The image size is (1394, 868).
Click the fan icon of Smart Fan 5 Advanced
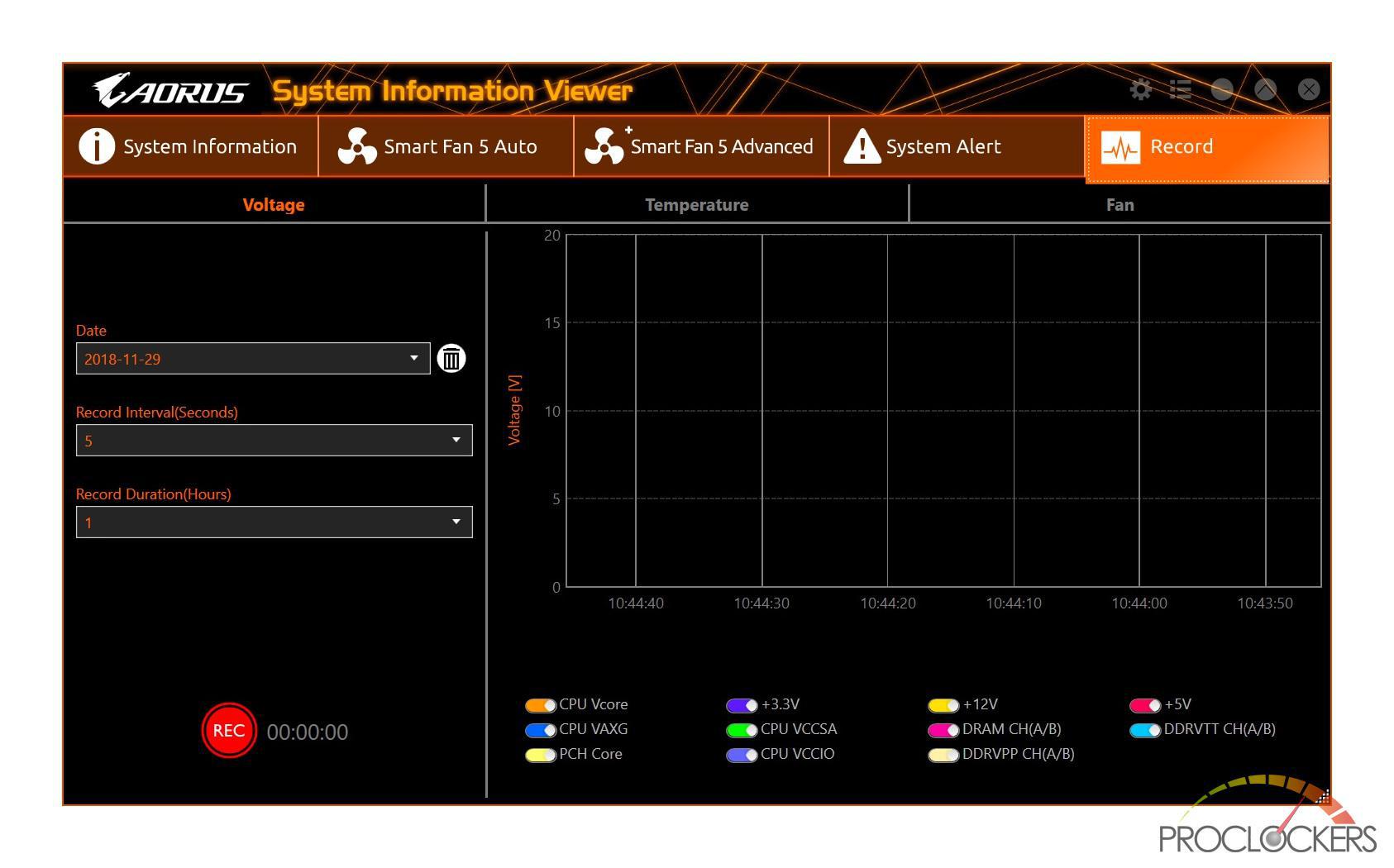(605, 146)
